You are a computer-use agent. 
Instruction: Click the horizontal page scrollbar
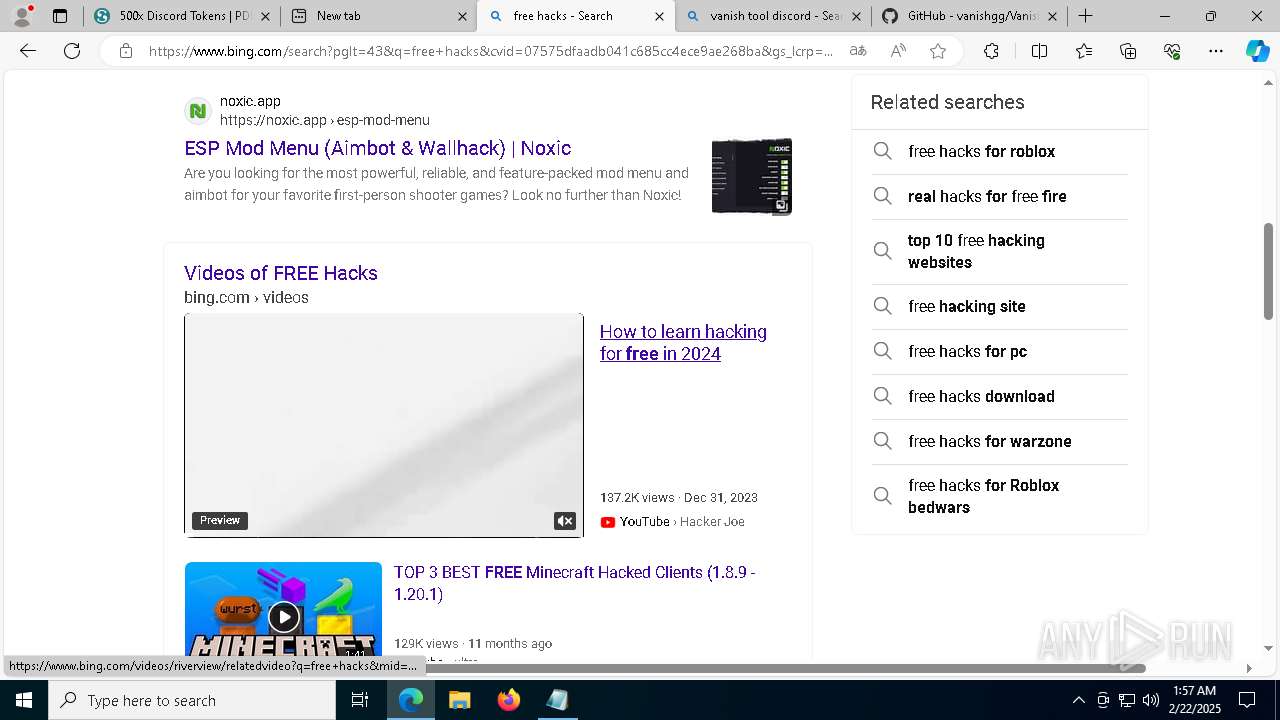(785, 668)
